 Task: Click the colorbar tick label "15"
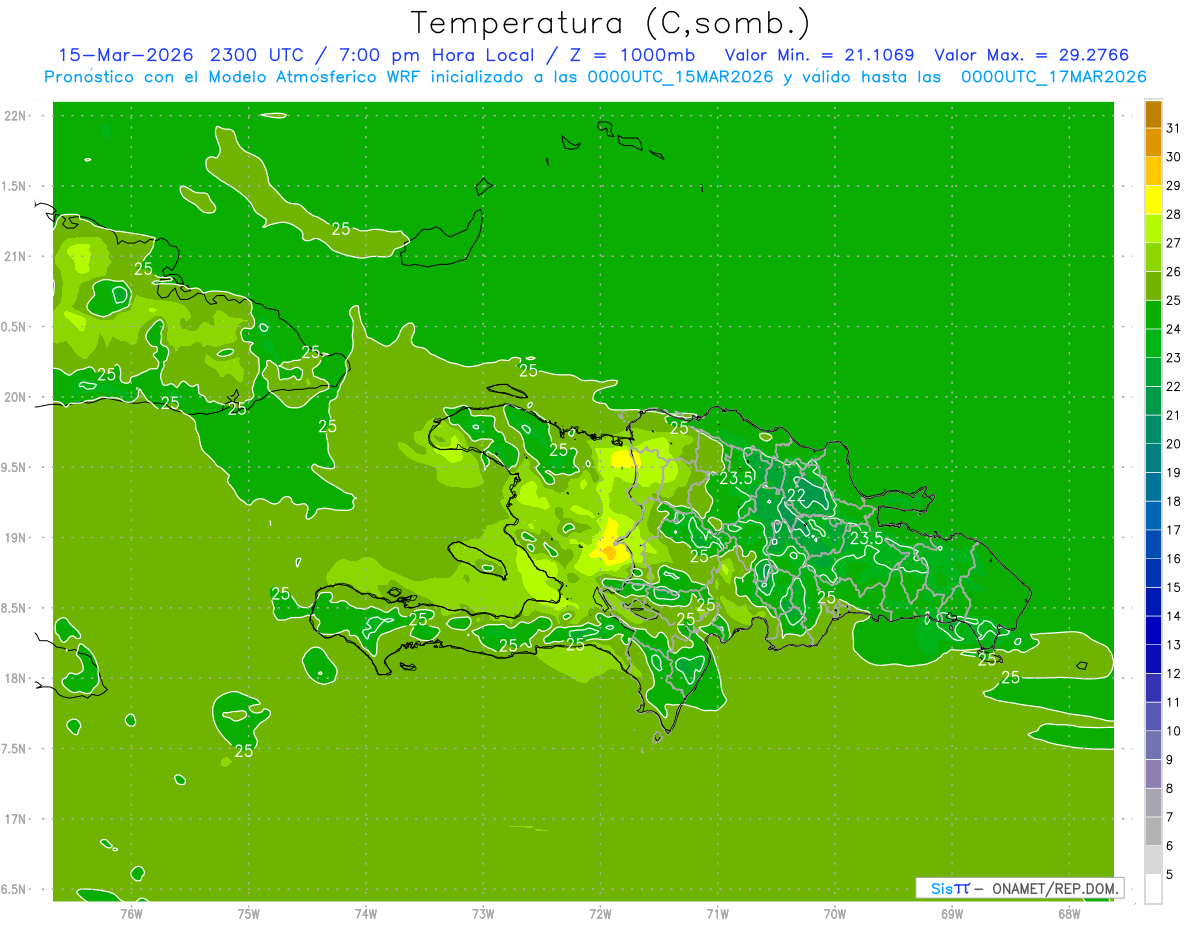[x=1173, y=587]
